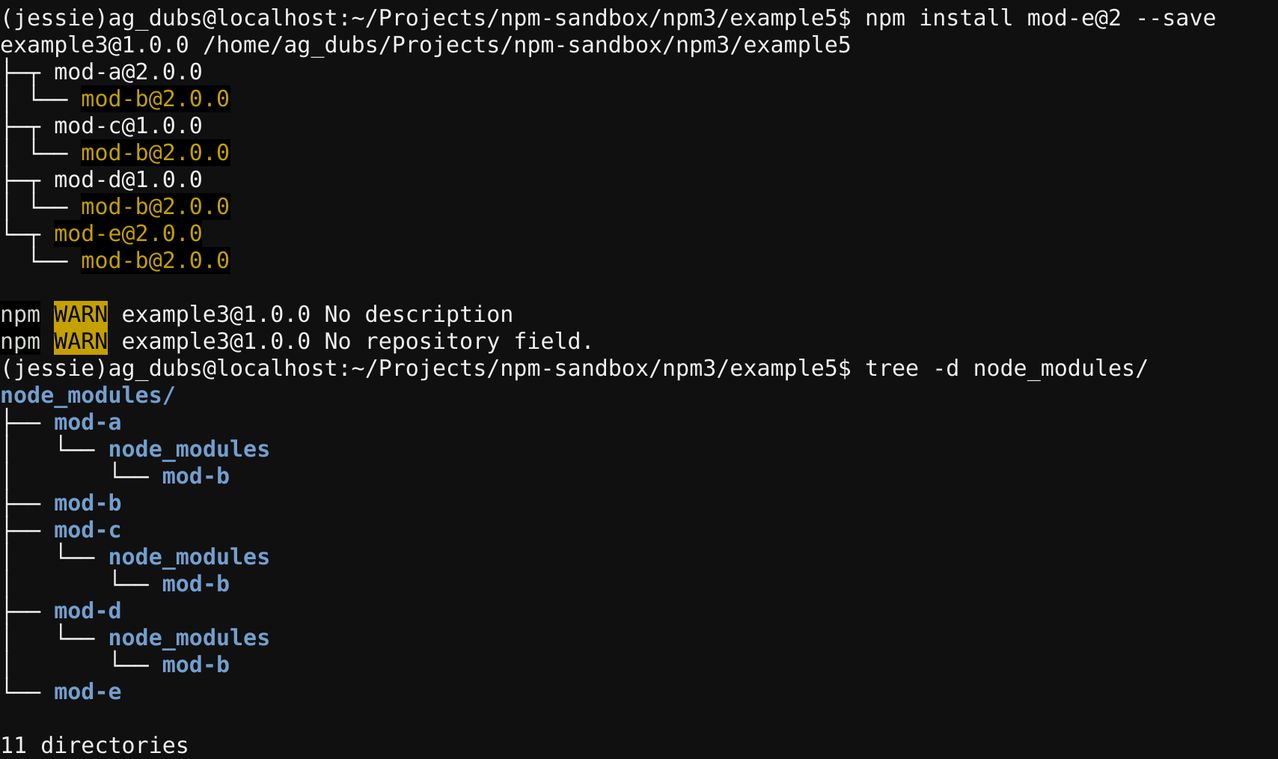
Task: Click the root "node_modules/" directory heading
Action: pos(88,395)
